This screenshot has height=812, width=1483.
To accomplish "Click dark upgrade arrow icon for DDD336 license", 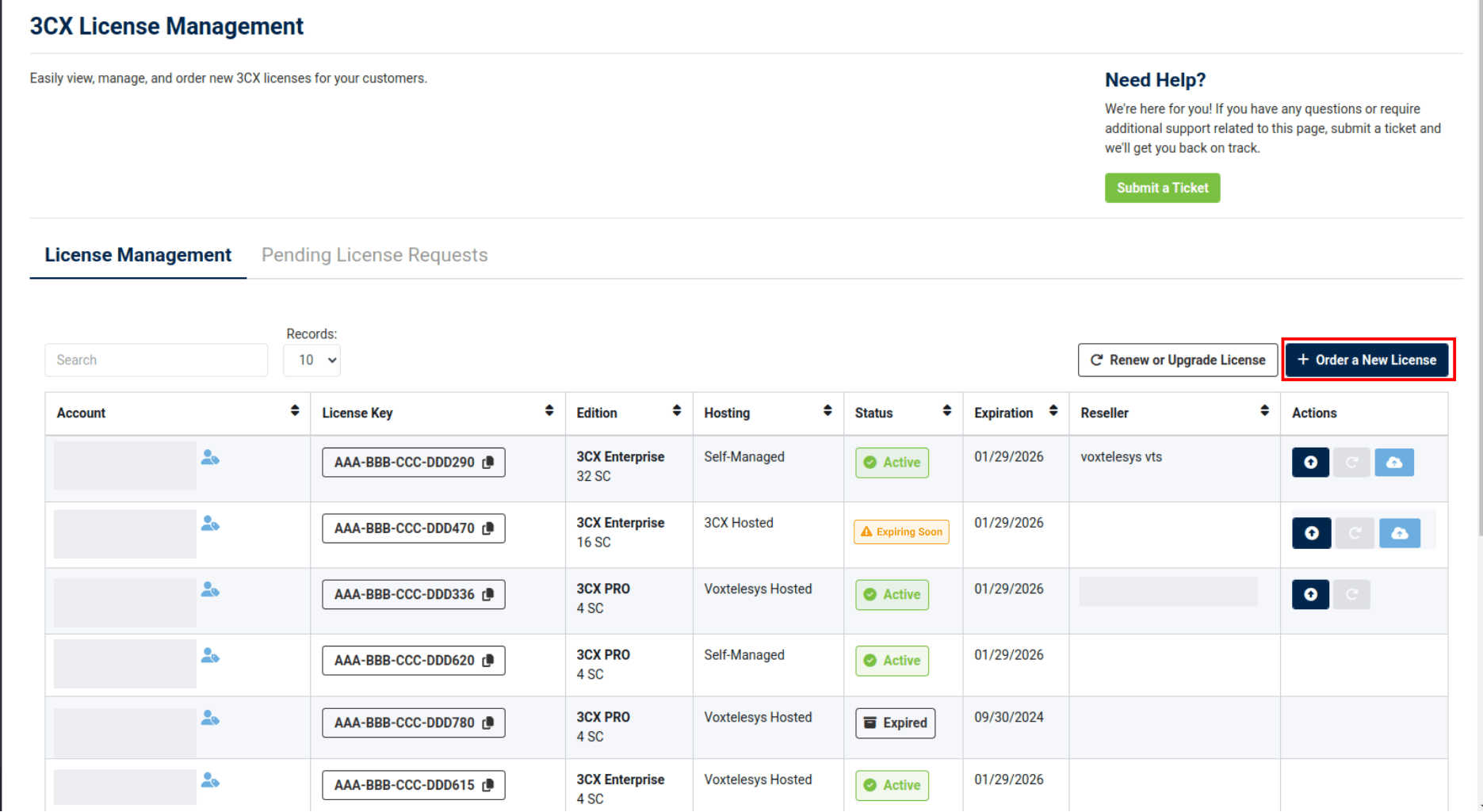I will pos(1310,594).
